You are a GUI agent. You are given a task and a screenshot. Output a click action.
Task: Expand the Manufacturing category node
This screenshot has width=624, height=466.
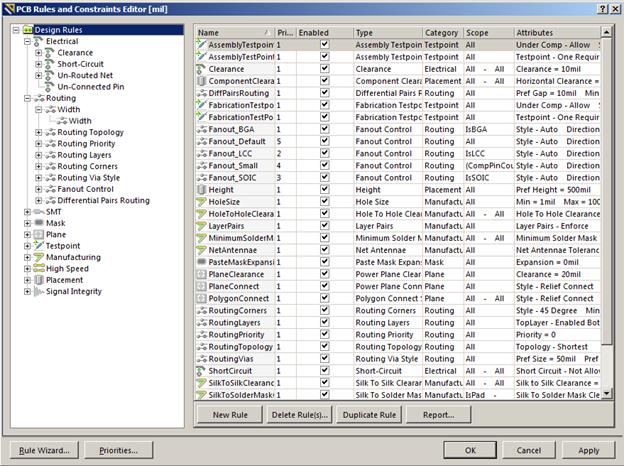(x=27, y=257)
